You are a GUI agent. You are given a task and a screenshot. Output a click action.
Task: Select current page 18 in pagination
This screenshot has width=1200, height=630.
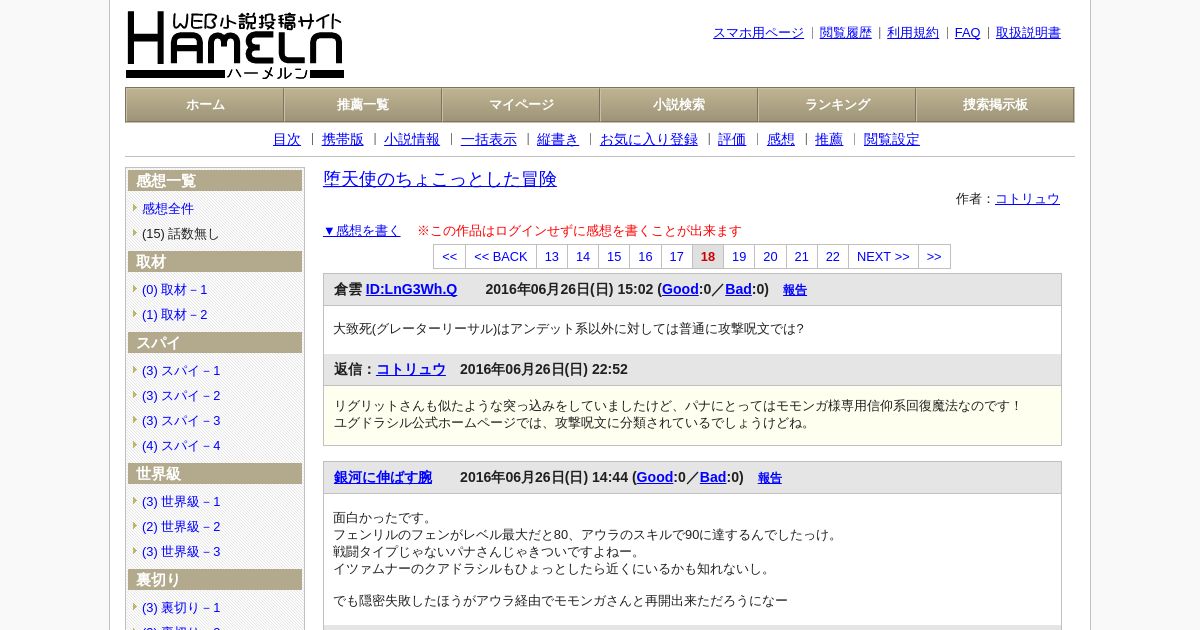point(708,257)
